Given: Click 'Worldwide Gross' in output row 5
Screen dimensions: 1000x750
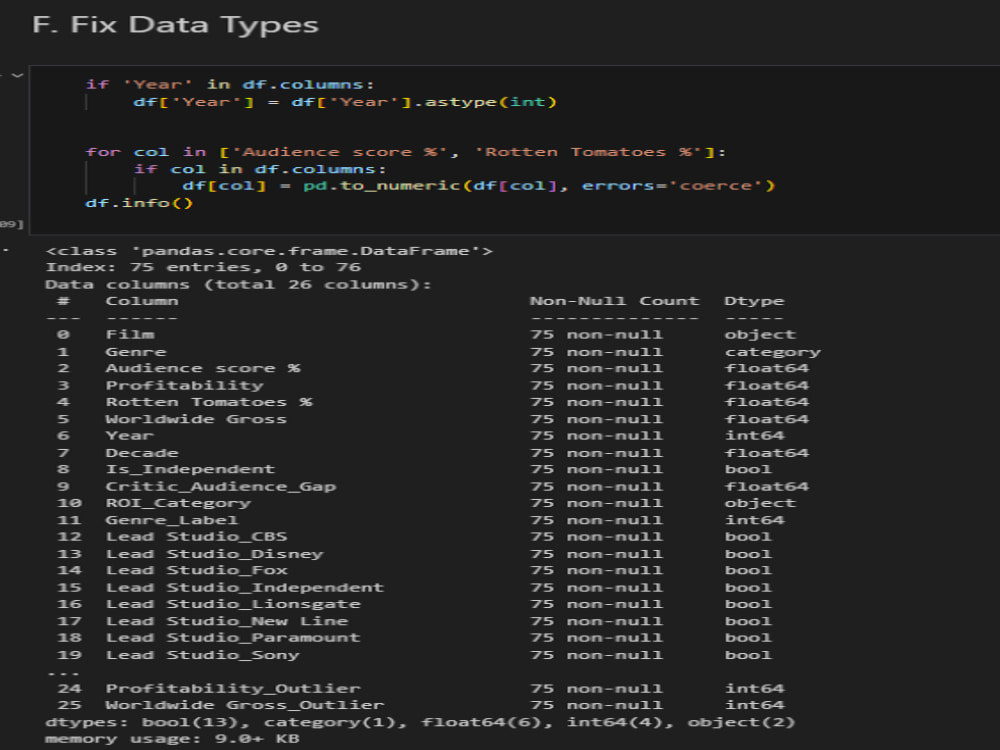Looking at the screenshot, I should coord(196,419).
